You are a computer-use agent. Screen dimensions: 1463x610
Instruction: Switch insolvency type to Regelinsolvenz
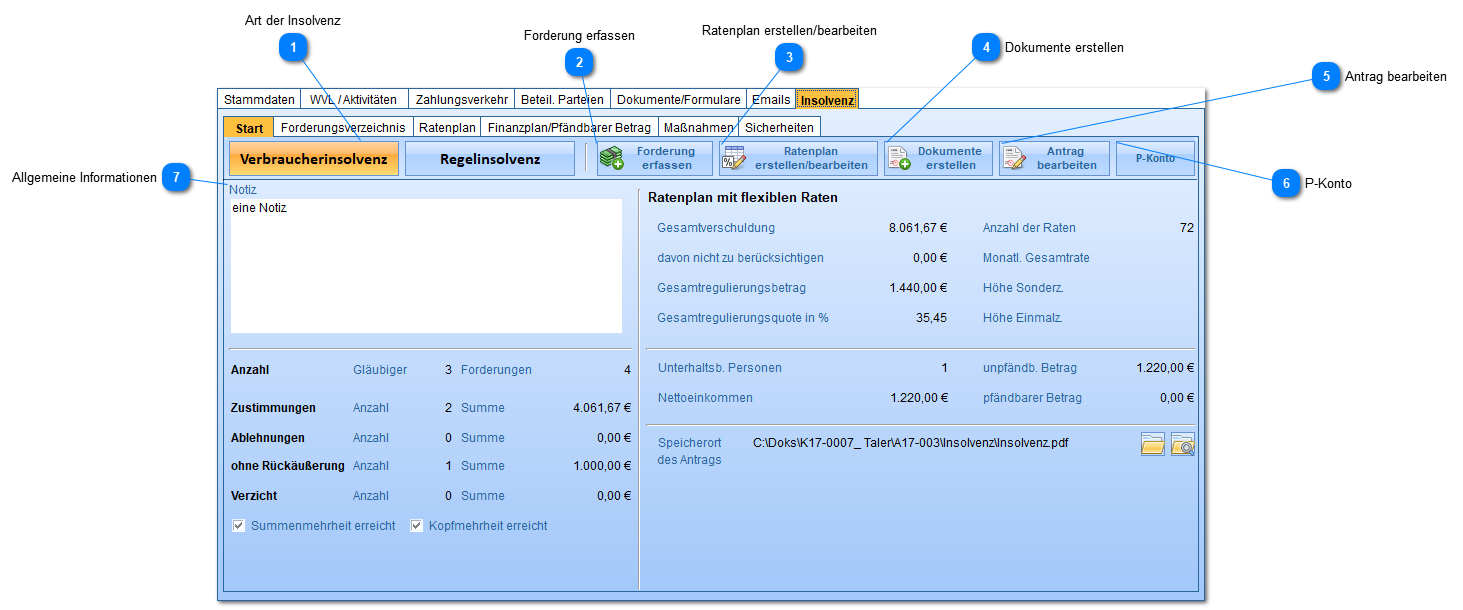tap(490, 159)
